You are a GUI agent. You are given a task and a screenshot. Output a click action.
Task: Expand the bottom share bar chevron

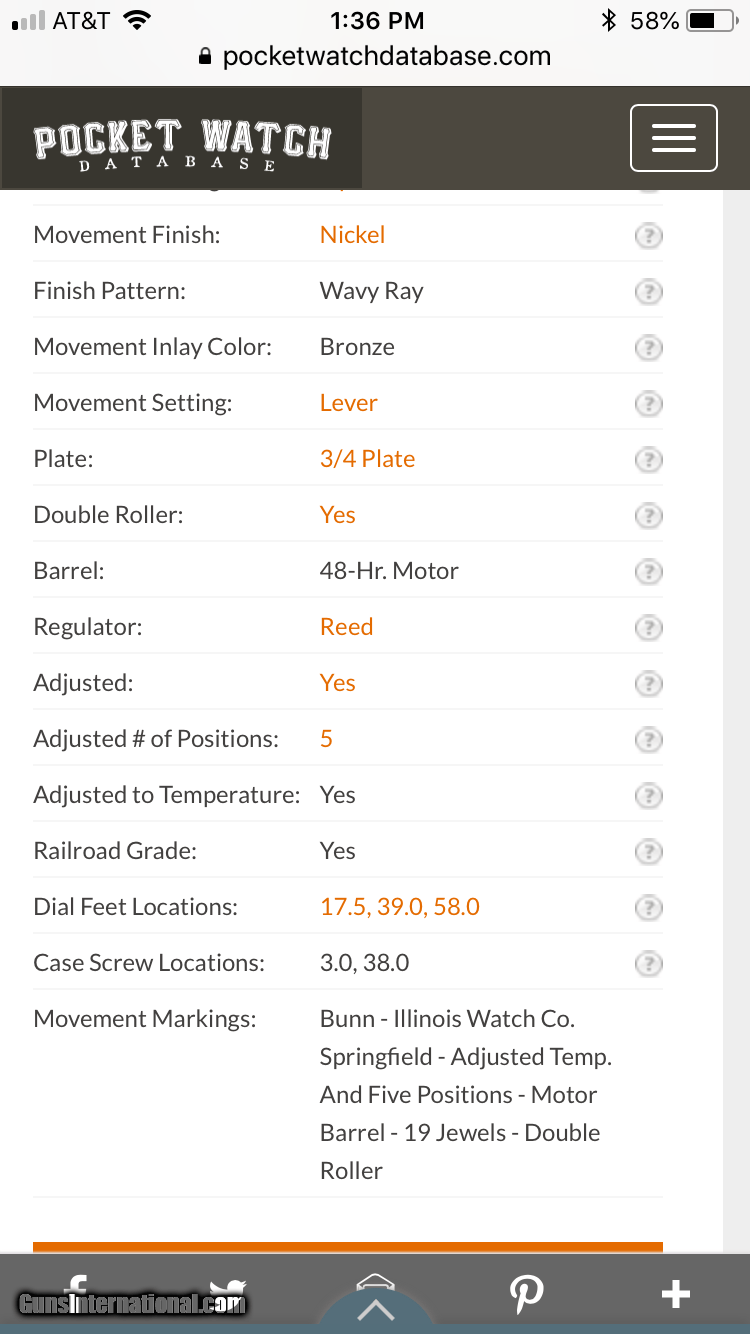coord(376,1305)
